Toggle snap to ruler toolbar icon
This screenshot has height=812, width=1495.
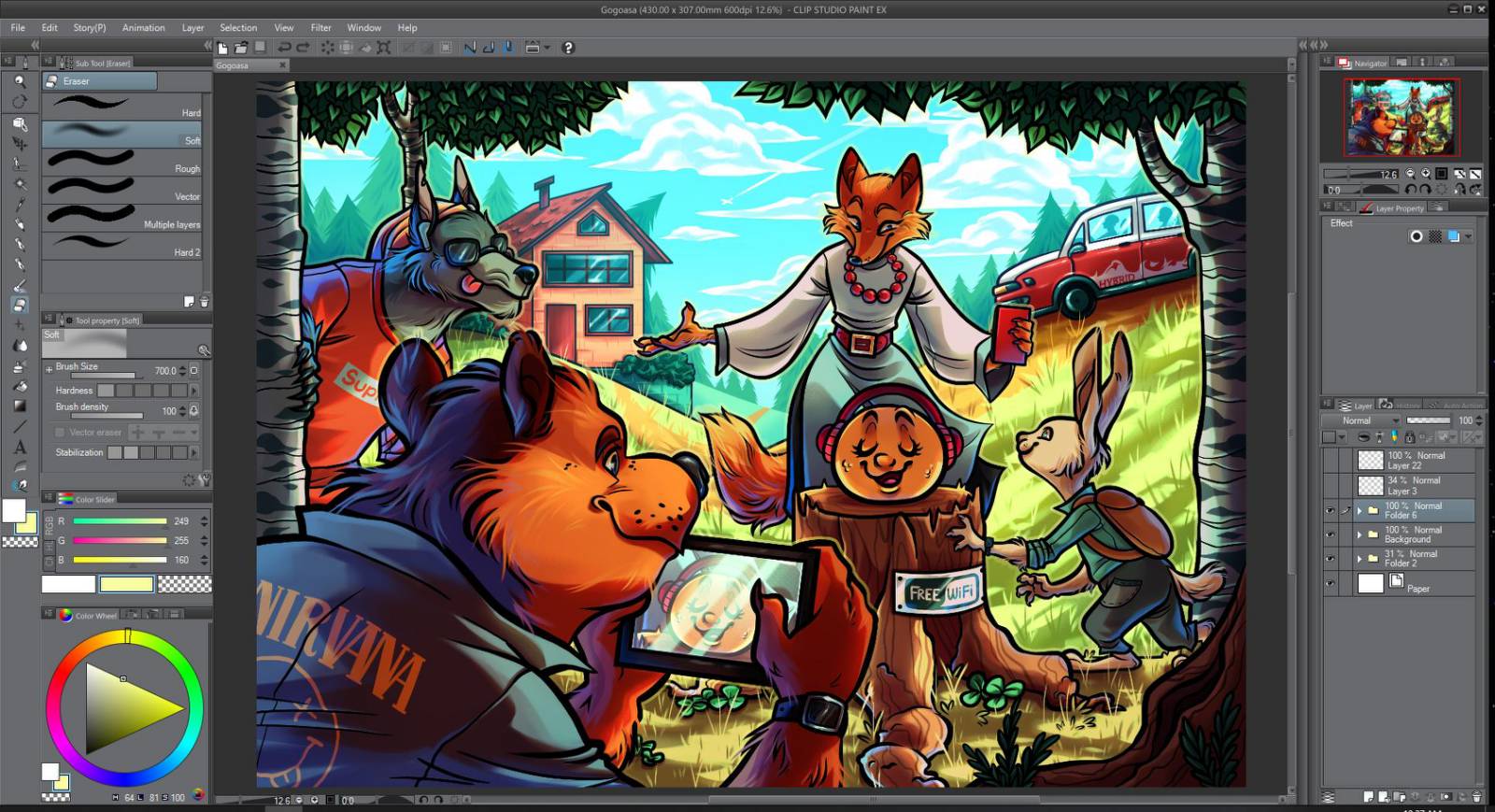470,48
